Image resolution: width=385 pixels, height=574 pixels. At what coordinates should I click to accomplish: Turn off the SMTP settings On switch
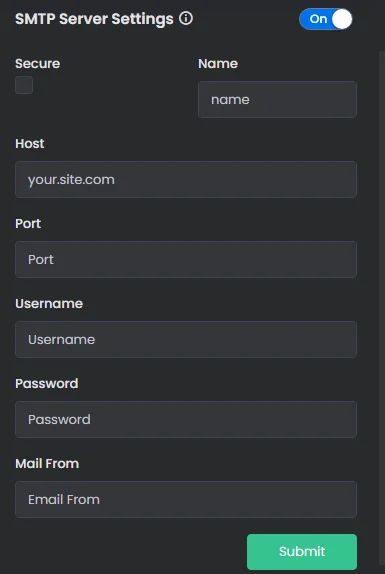(x=326, y=19)
